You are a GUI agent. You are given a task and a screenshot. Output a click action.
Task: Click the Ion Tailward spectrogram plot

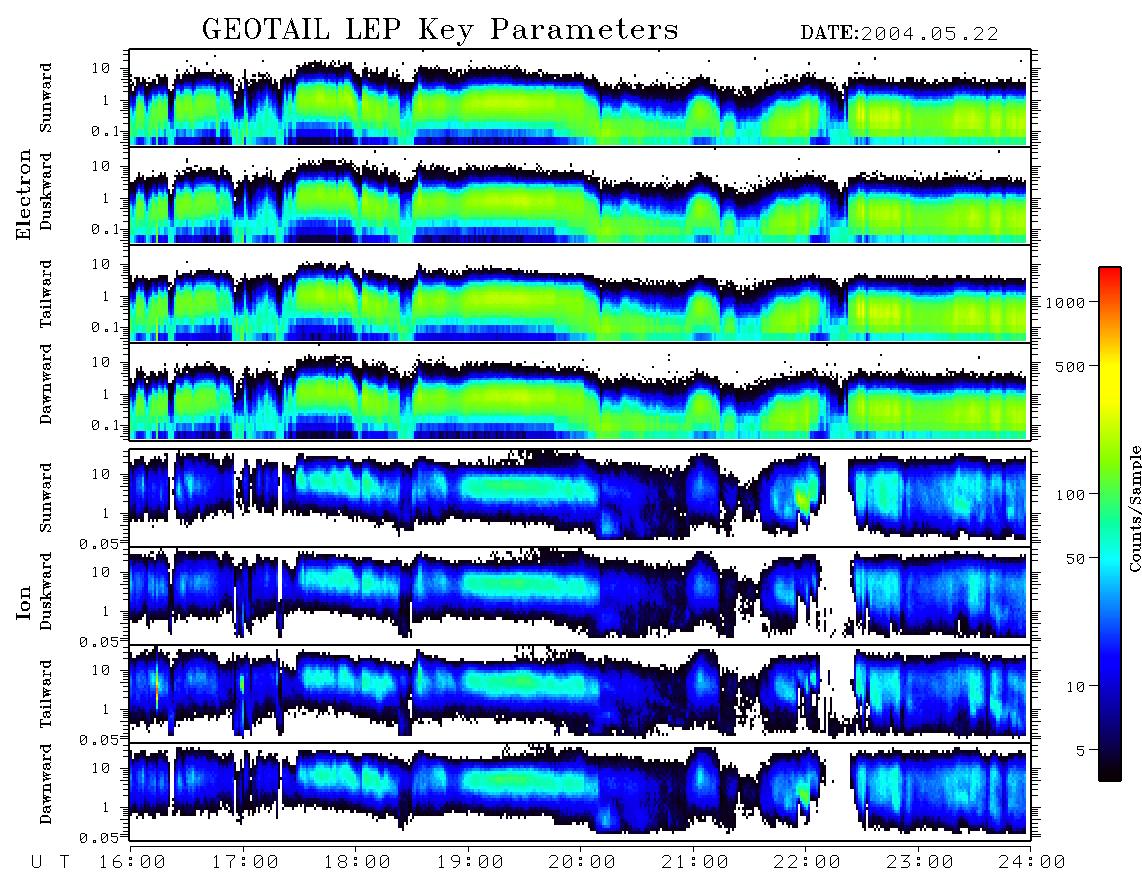[580, 694]
